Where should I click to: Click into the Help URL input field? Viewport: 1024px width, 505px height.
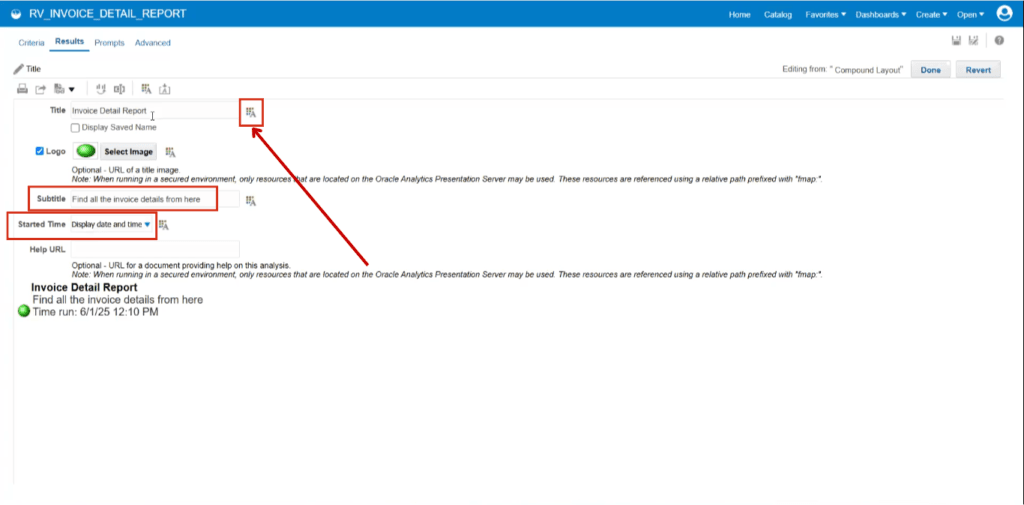pos(155,249)
